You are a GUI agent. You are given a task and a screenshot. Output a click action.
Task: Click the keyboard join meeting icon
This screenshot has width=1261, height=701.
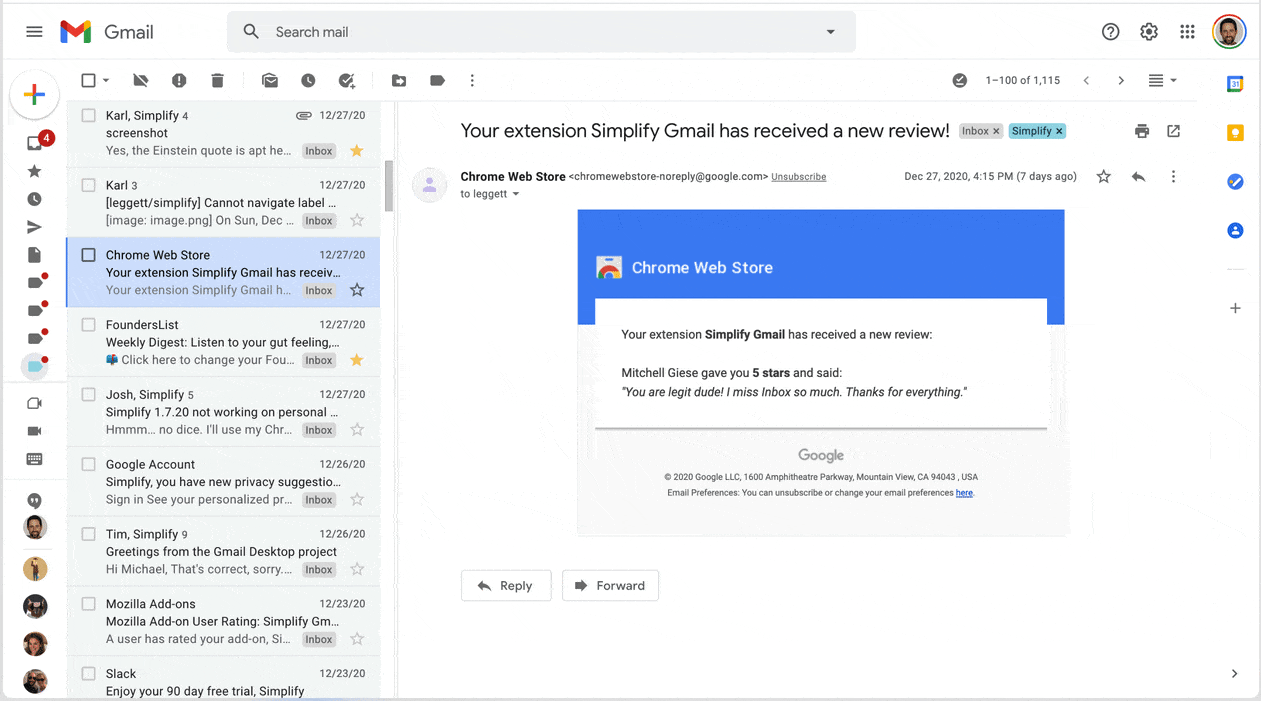[34, 459]
